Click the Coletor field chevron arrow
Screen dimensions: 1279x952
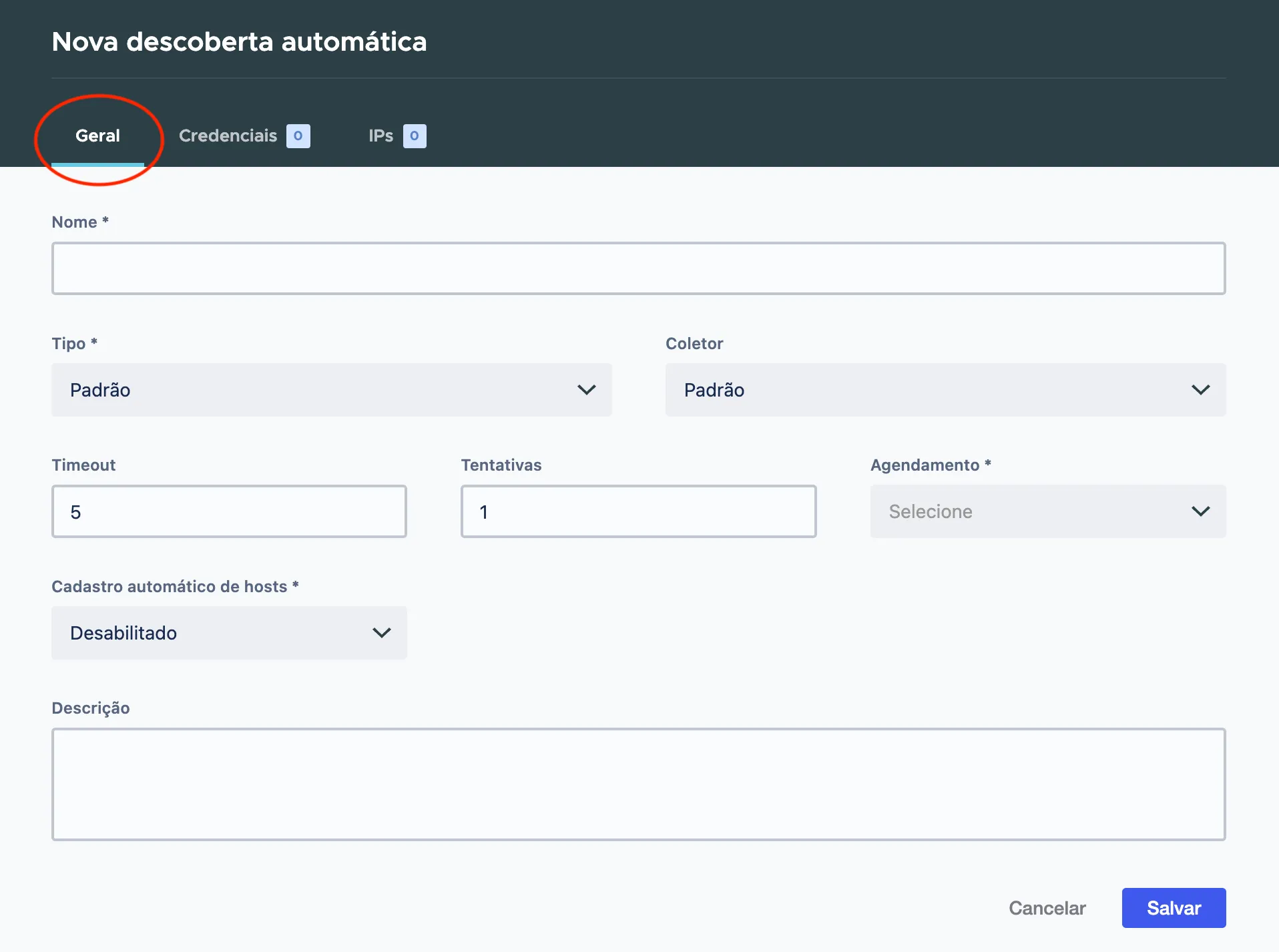[x=1201, y=390]
